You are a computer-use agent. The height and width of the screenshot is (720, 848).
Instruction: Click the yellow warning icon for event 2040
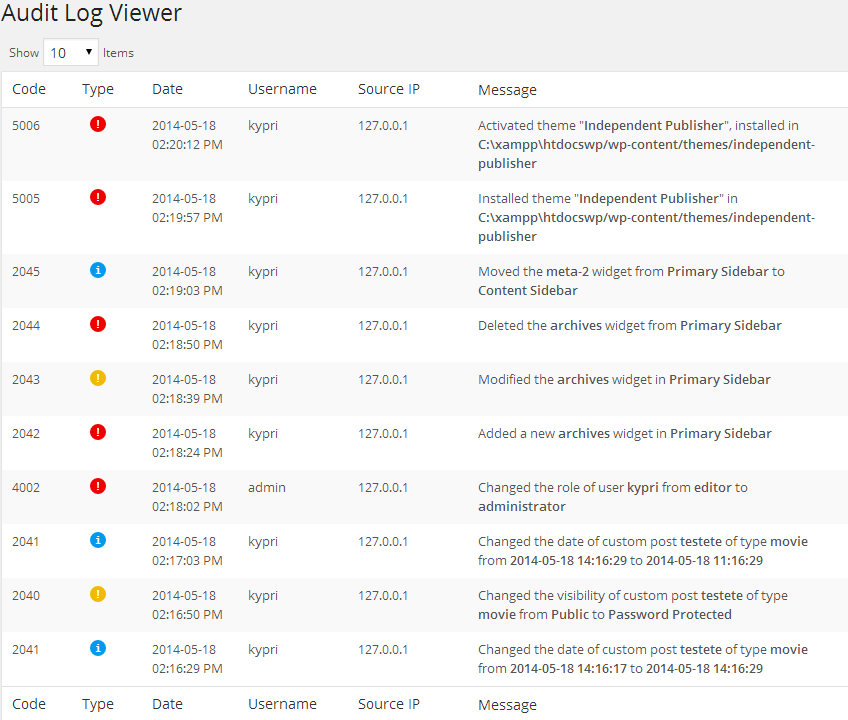[98, 594]
